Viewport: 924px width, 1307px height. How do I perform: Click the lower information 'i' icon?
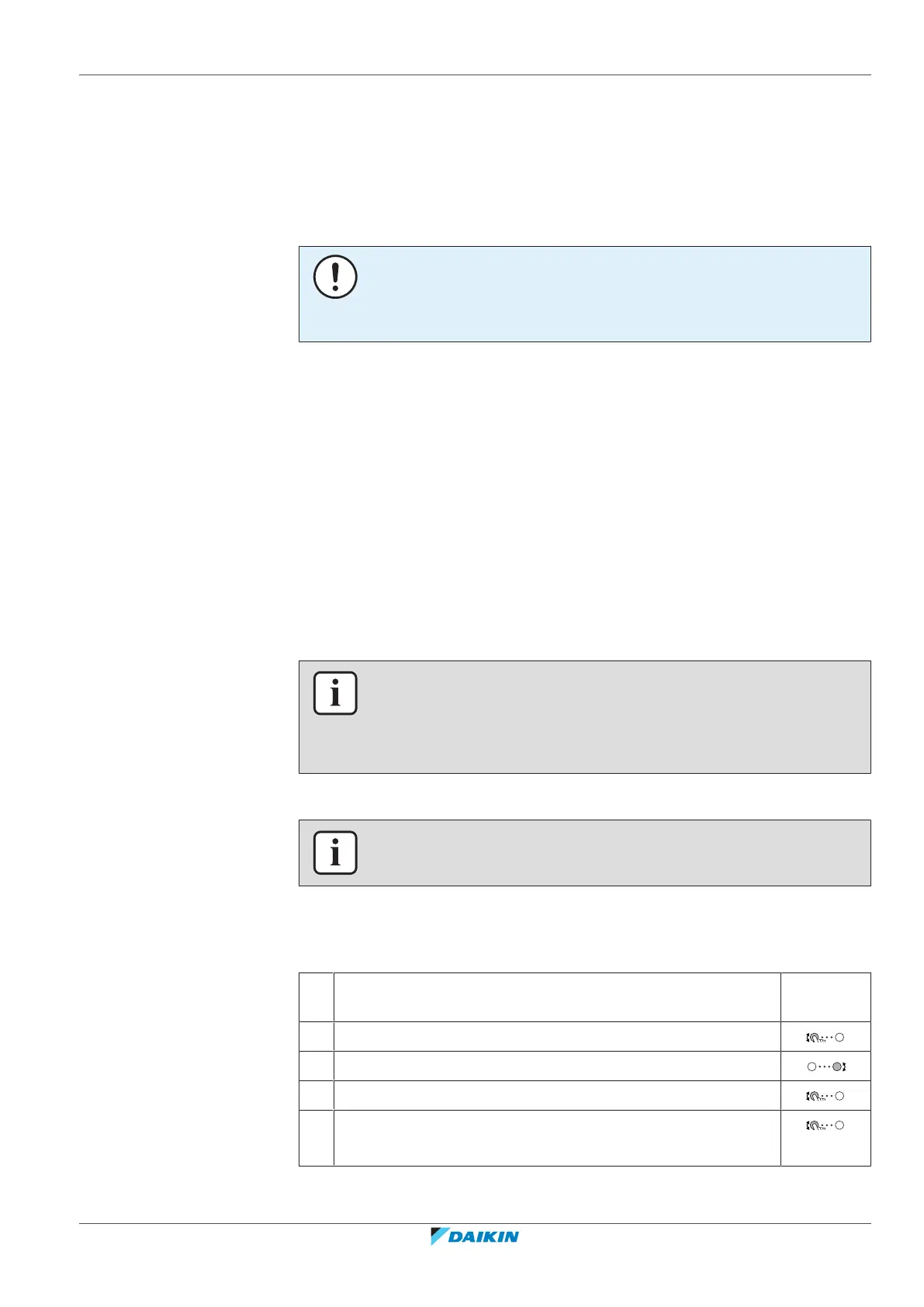point(335,852)
